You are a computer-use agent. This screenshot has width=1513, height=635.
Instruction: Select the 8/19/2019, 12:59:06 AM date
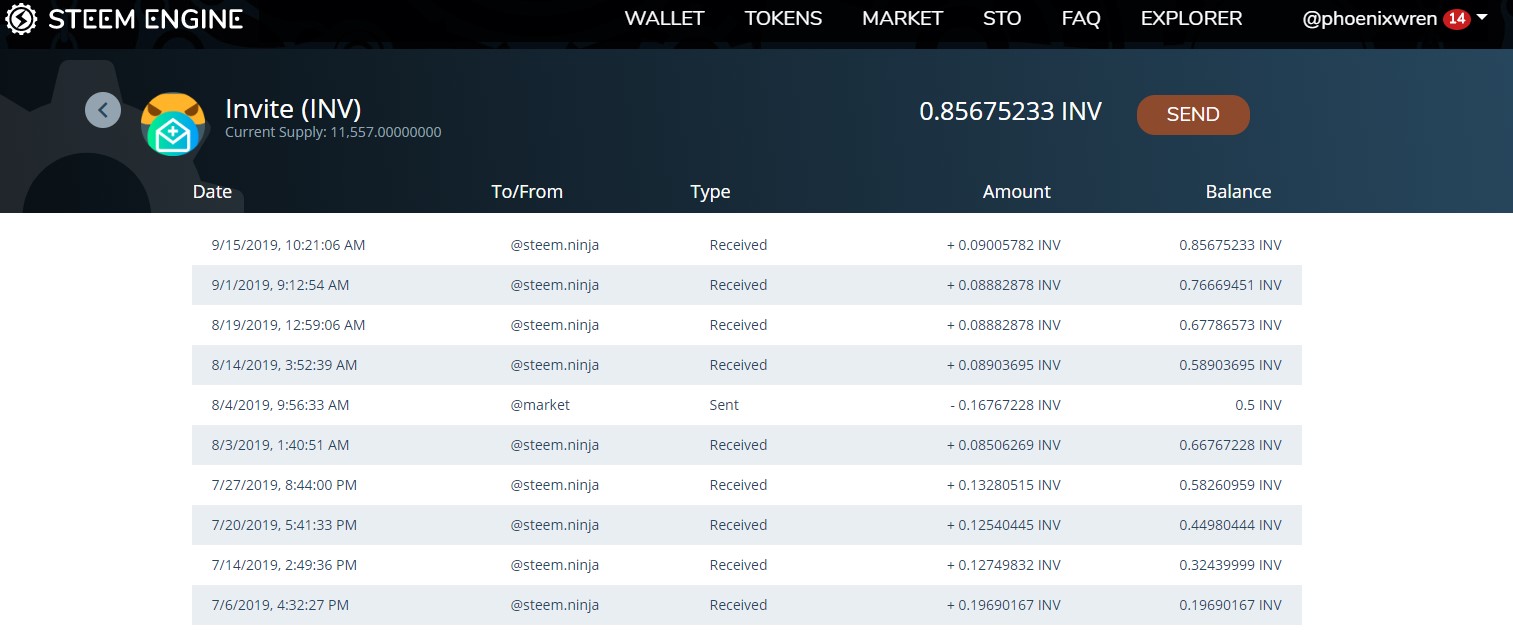[288, 325]
